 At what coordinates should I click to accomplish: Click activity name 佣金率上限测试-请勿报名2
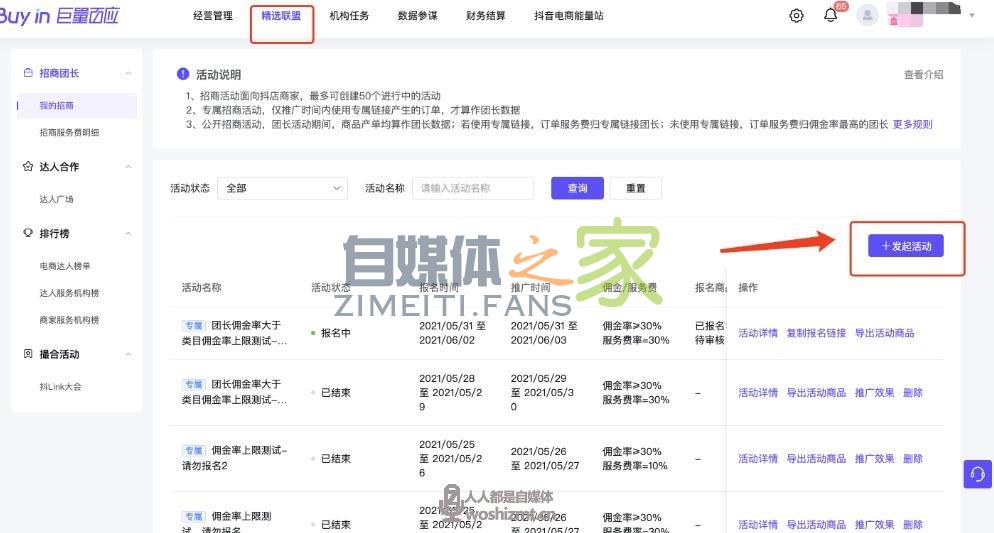click(235, 458)
